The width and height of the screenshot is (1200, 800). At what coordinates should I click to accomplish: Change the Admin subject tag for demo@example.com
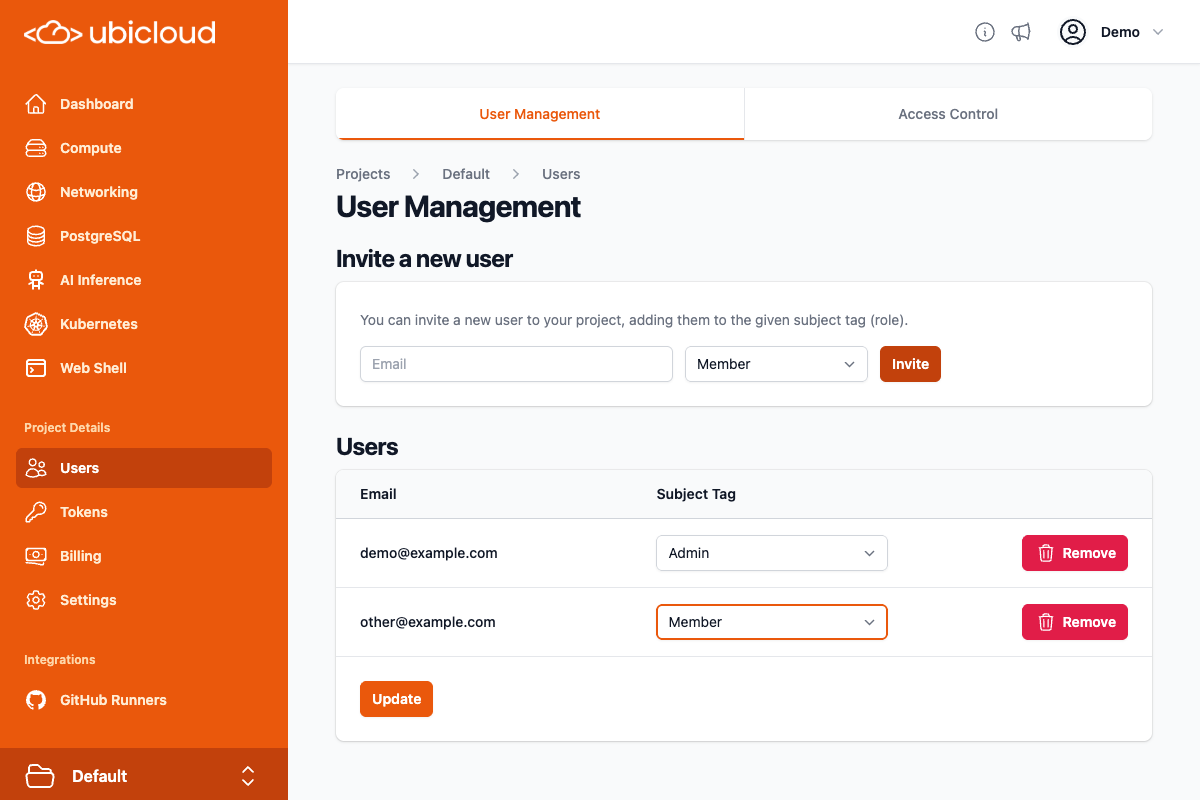click(771, 553)
